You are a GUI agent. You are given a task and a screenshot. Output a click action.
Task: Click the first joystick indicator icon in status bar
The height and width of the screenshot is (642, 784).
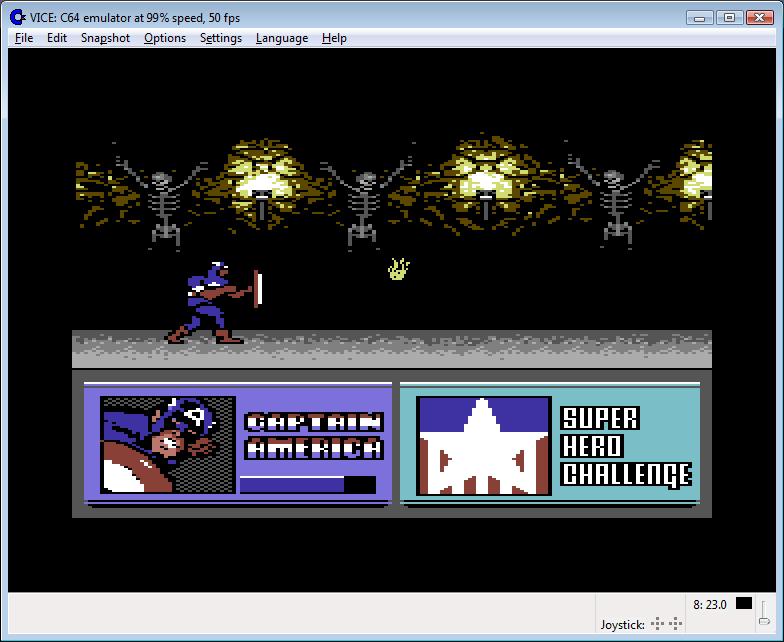tap(658, 624)
